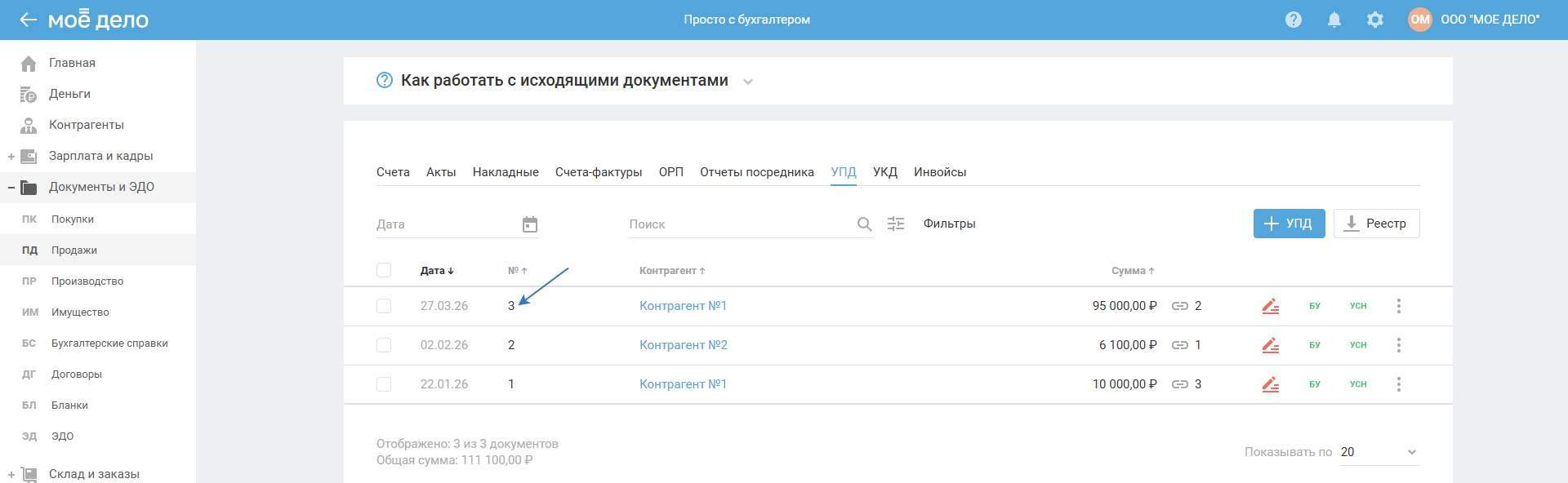Open ЭДО in the sidebar
This screenshot has height=483, width=1568.
(63, 436)
